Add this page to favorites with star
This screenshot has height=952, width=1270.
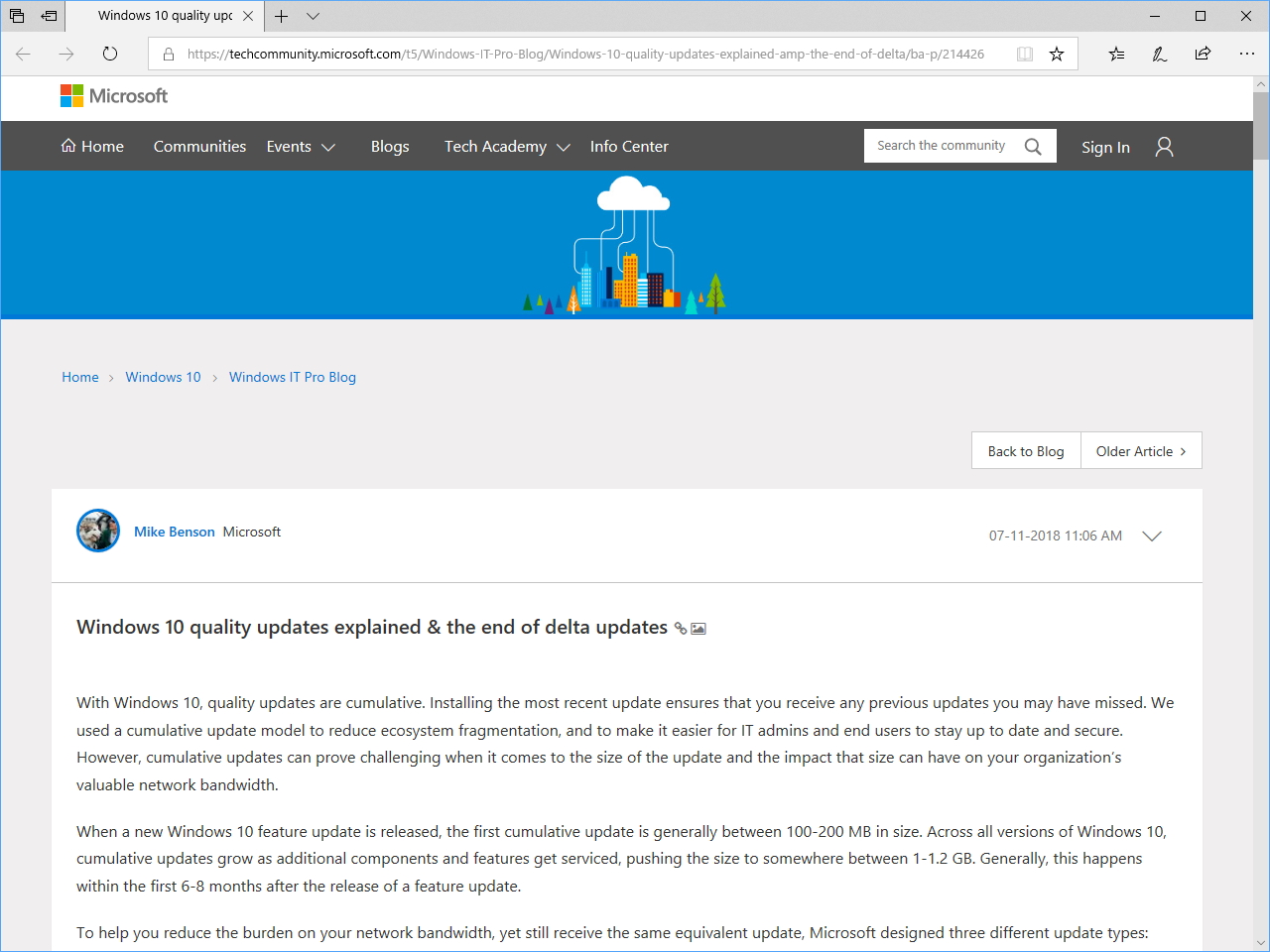click(x=1057, y=55)
